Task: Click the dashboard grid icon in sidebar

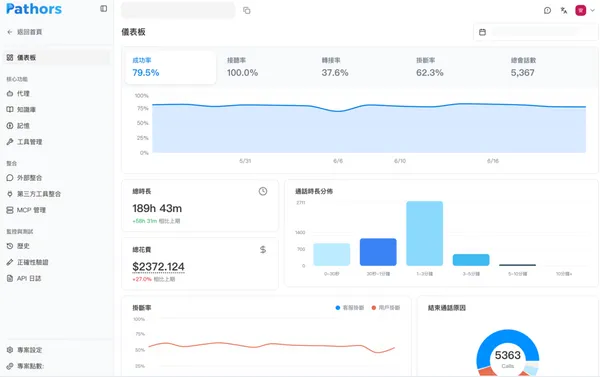Action: click(10, 58)
